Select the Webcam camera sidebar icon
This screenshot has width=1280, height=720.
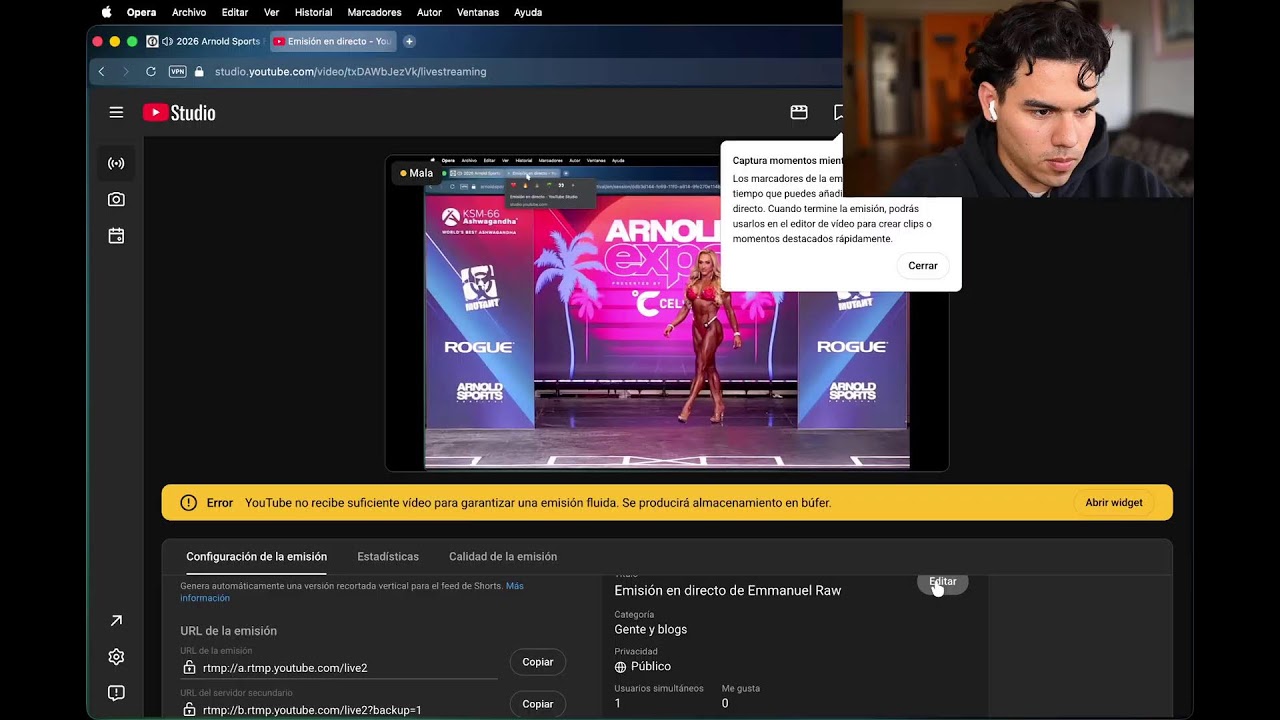click(x=116, y=200)
